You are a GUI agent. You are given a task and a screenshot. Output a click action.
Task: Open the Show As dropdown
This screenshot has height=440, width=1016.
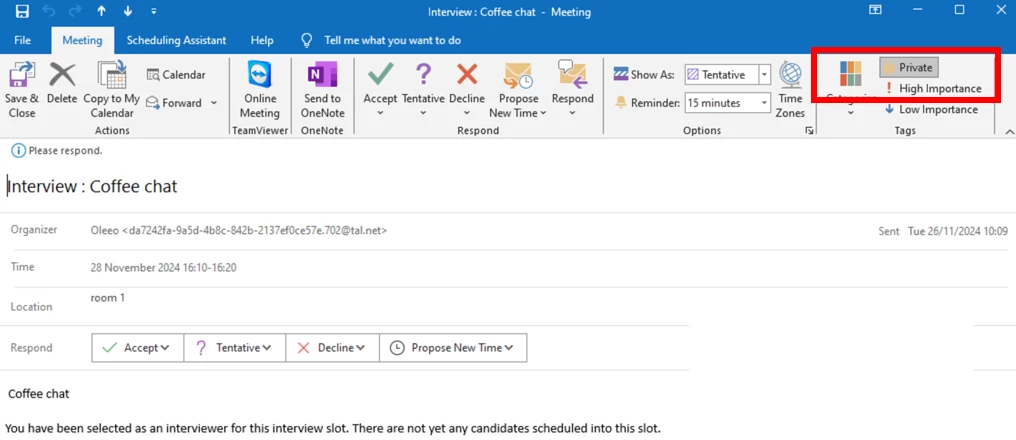click(x=765, y=75)
